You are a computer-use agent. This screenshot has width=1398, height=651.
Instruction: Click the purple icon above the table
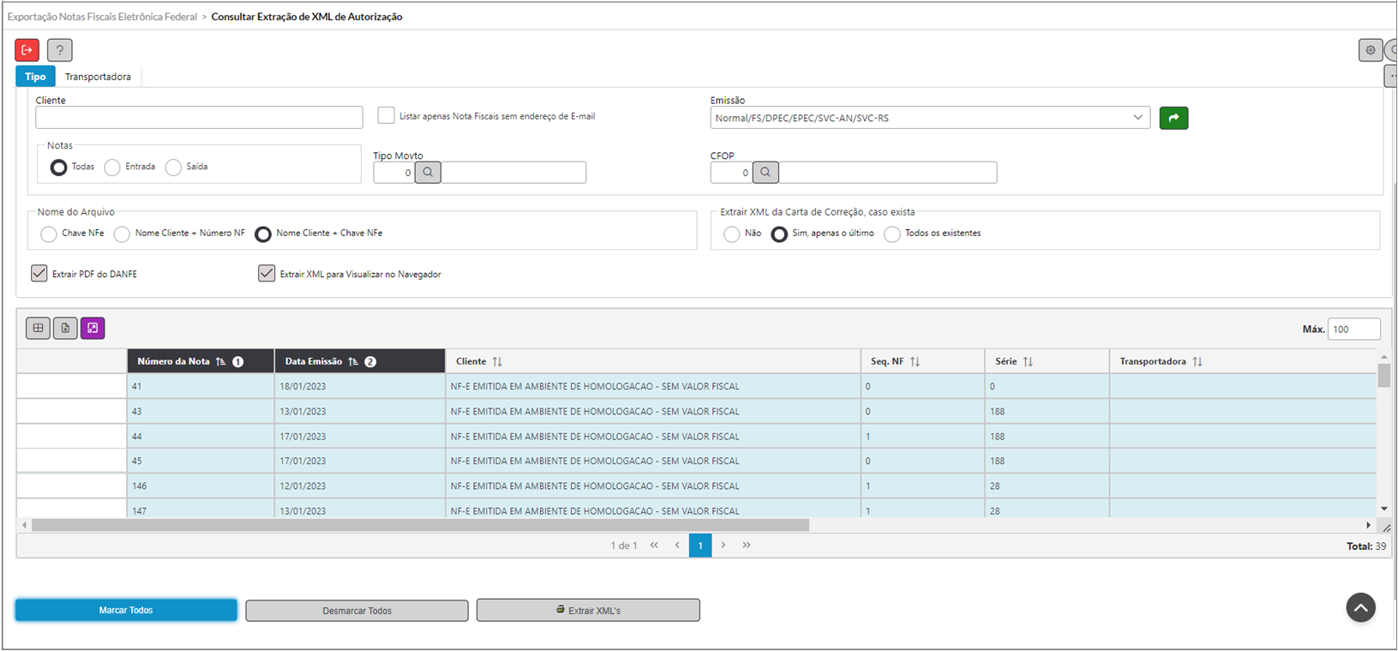click(x=92, y=328)
